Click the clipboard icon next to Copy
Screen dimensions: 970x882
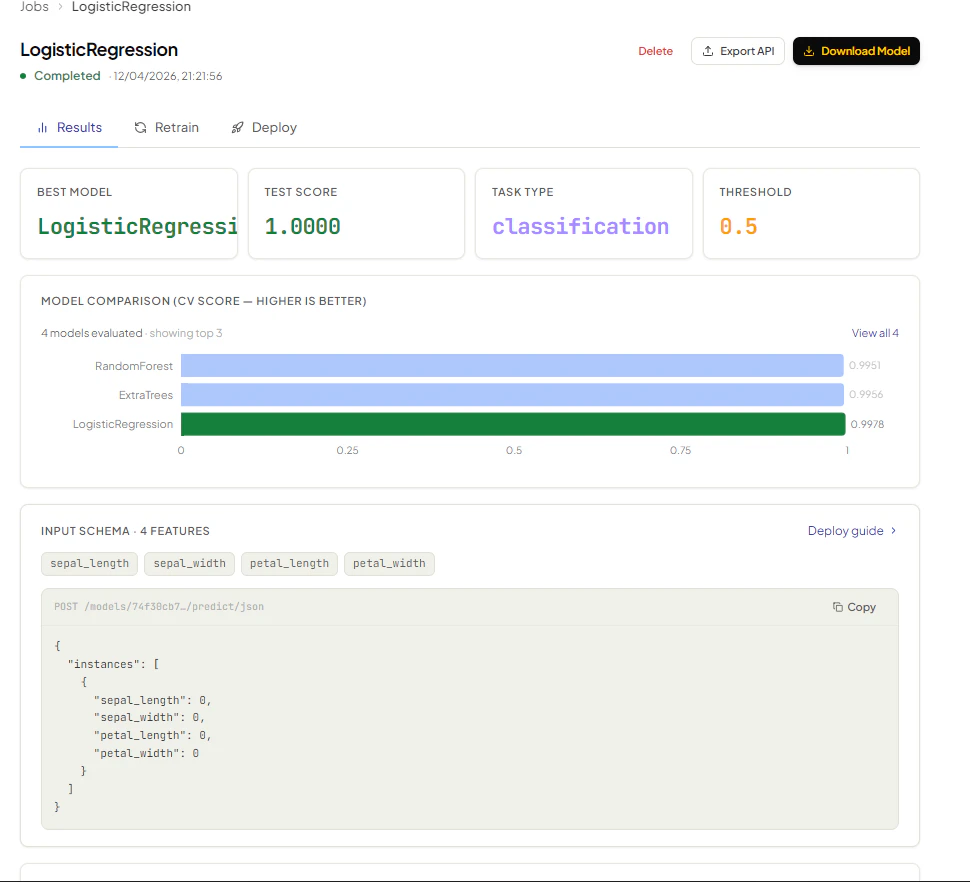point(838,607)
